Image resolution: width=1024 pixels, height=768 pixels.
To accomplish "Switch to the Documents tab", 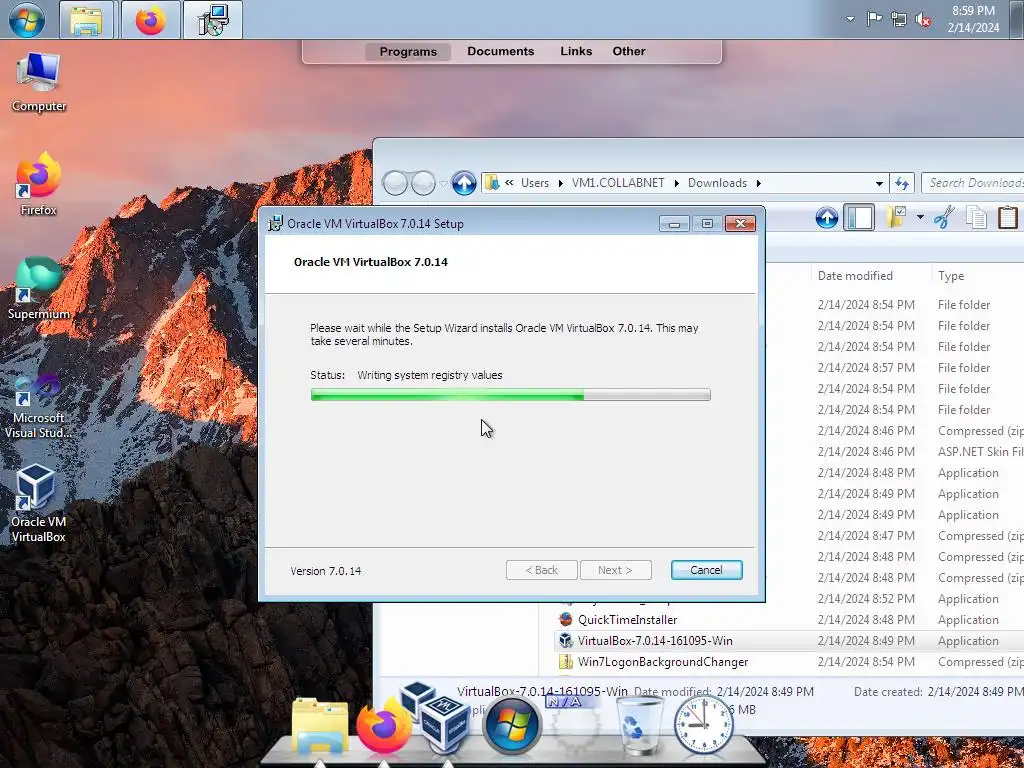I will (501, 51).
